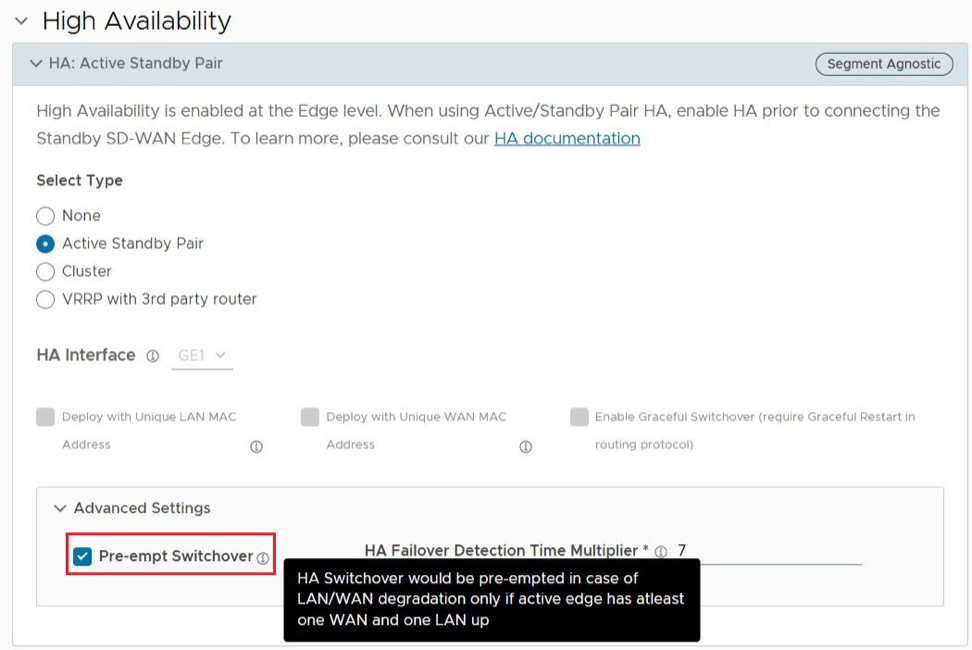Choose the Cluster HA type
This screenshot has height=650, width=972.
point(45,272)
